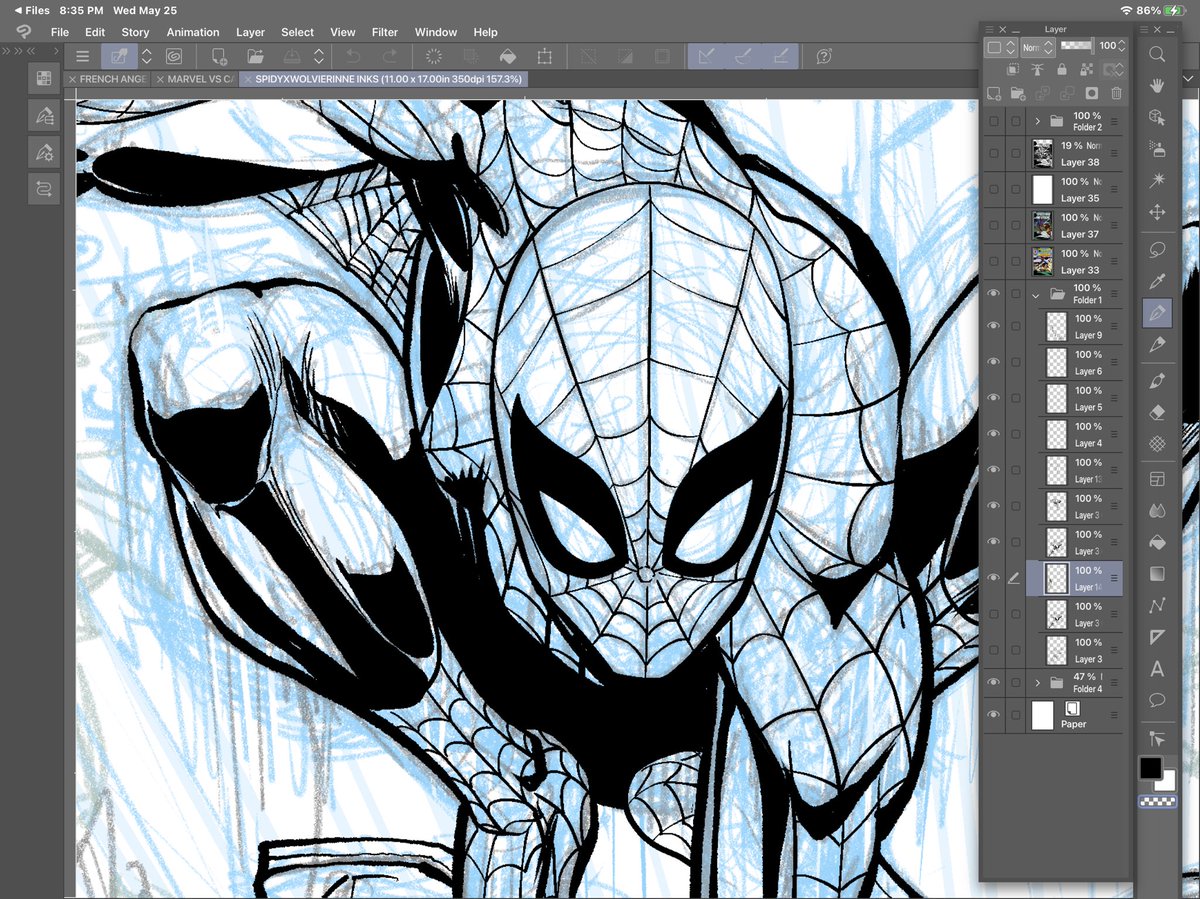The height and width of the screenshot is (899, 1200).
Task: Select the highlighted Pen tool
Action: point(1157,313)
